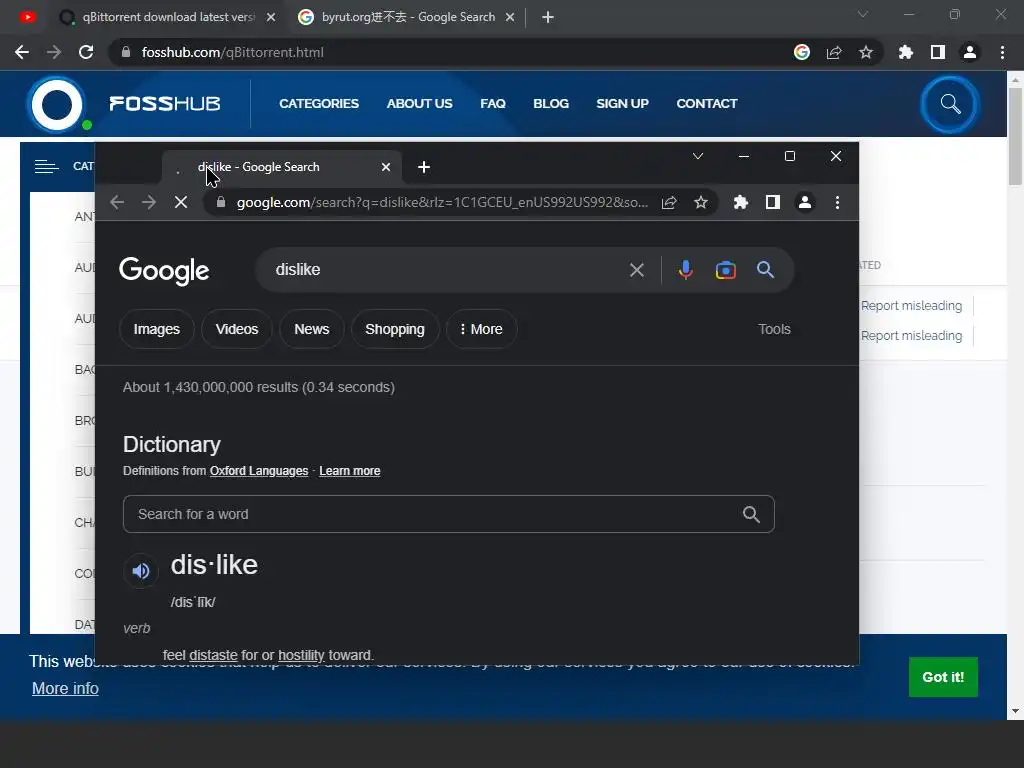Image resolution: width=1024 pixels, height=768 pixels.
Task: Expand the More search filters menu
Action: point(481,329)
